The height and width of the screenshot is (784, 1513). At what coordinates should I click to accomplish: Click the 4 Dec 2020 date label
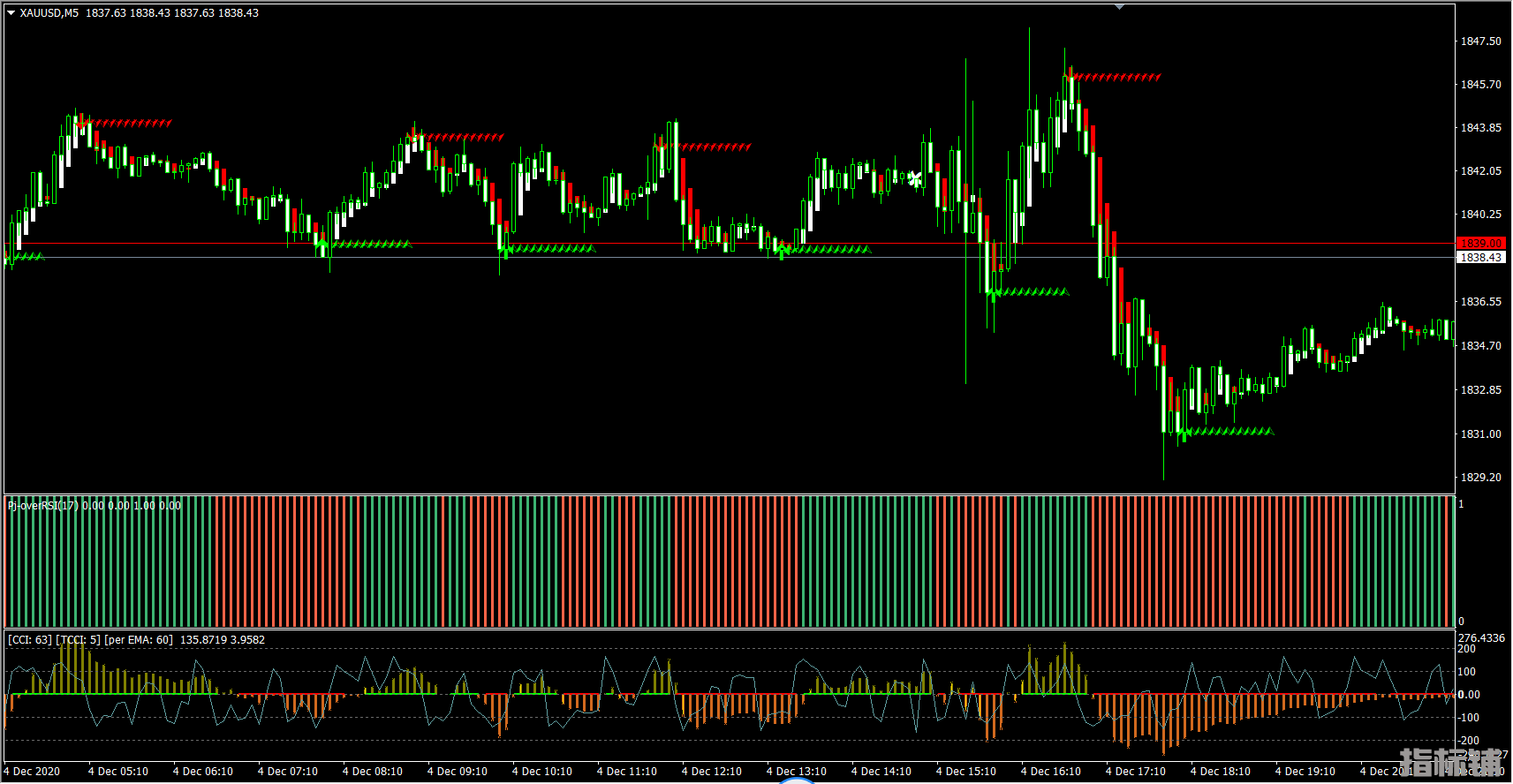click(32, 772)
